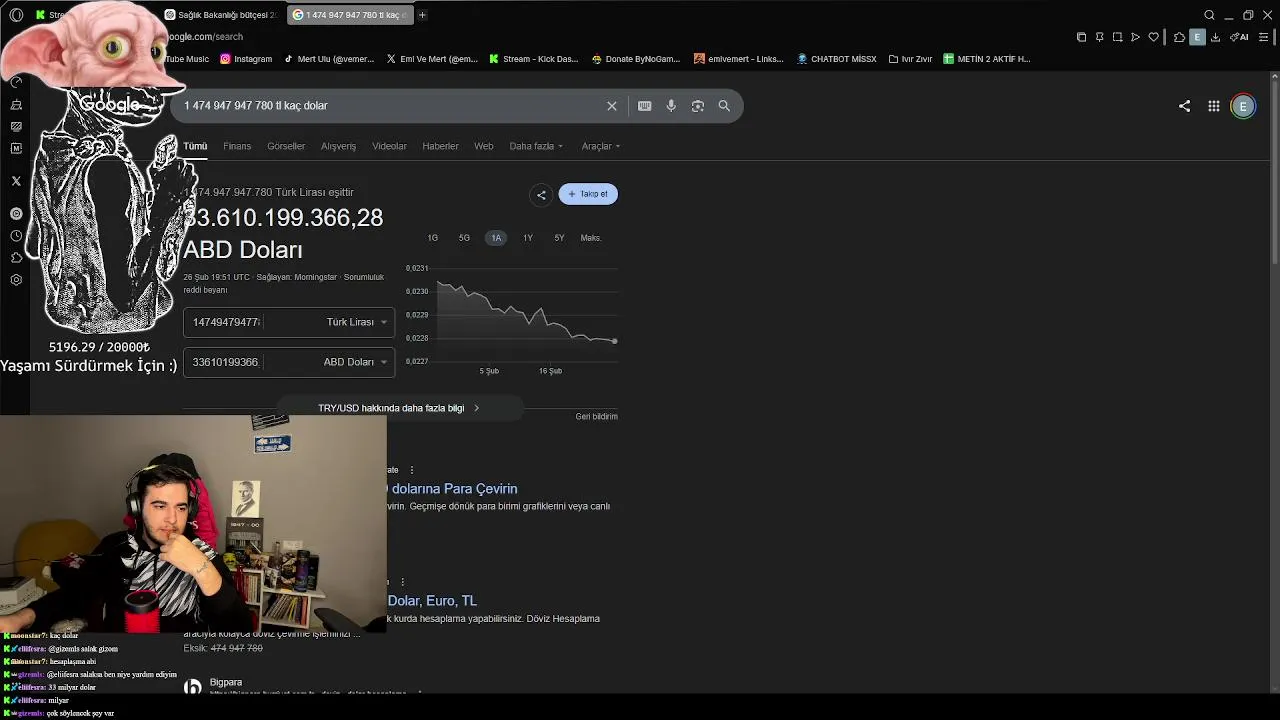Screen dimensions: 1280x720
Task: Click the heart bookmark icon
Action: tap(1153, 37)
